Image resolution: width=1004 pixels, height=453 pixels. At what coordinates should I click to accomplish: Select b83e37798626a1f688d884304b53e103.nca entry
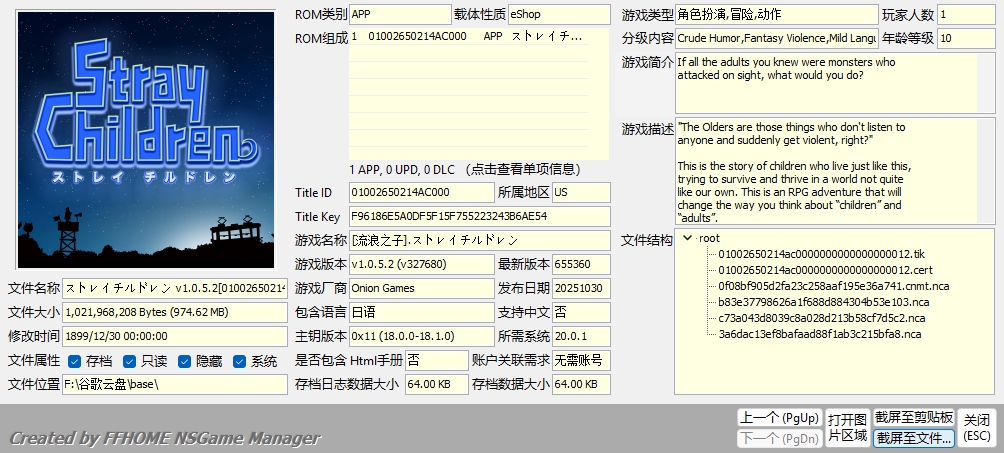click(x=823, y=302)
